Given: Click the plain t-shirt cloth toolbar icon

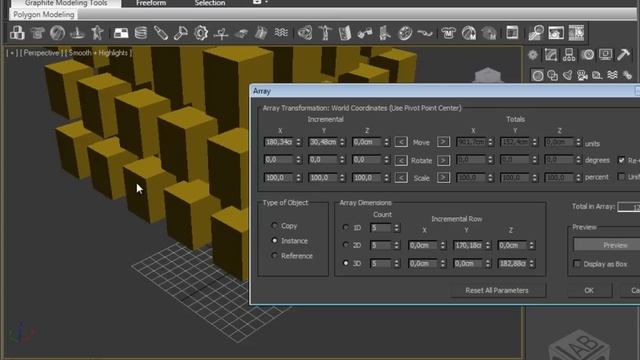Looking at the screenshot, I should click(x=38, y=33).
